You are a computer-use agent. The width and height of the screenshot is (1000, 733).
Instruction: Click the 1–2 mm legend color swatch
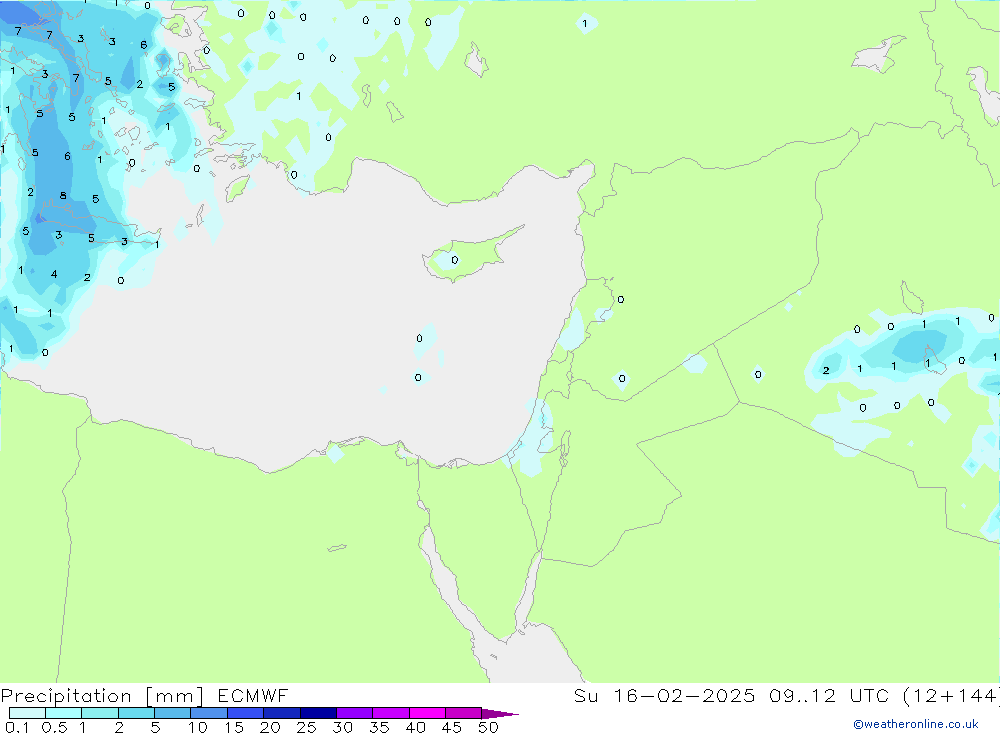coord(99,713)
